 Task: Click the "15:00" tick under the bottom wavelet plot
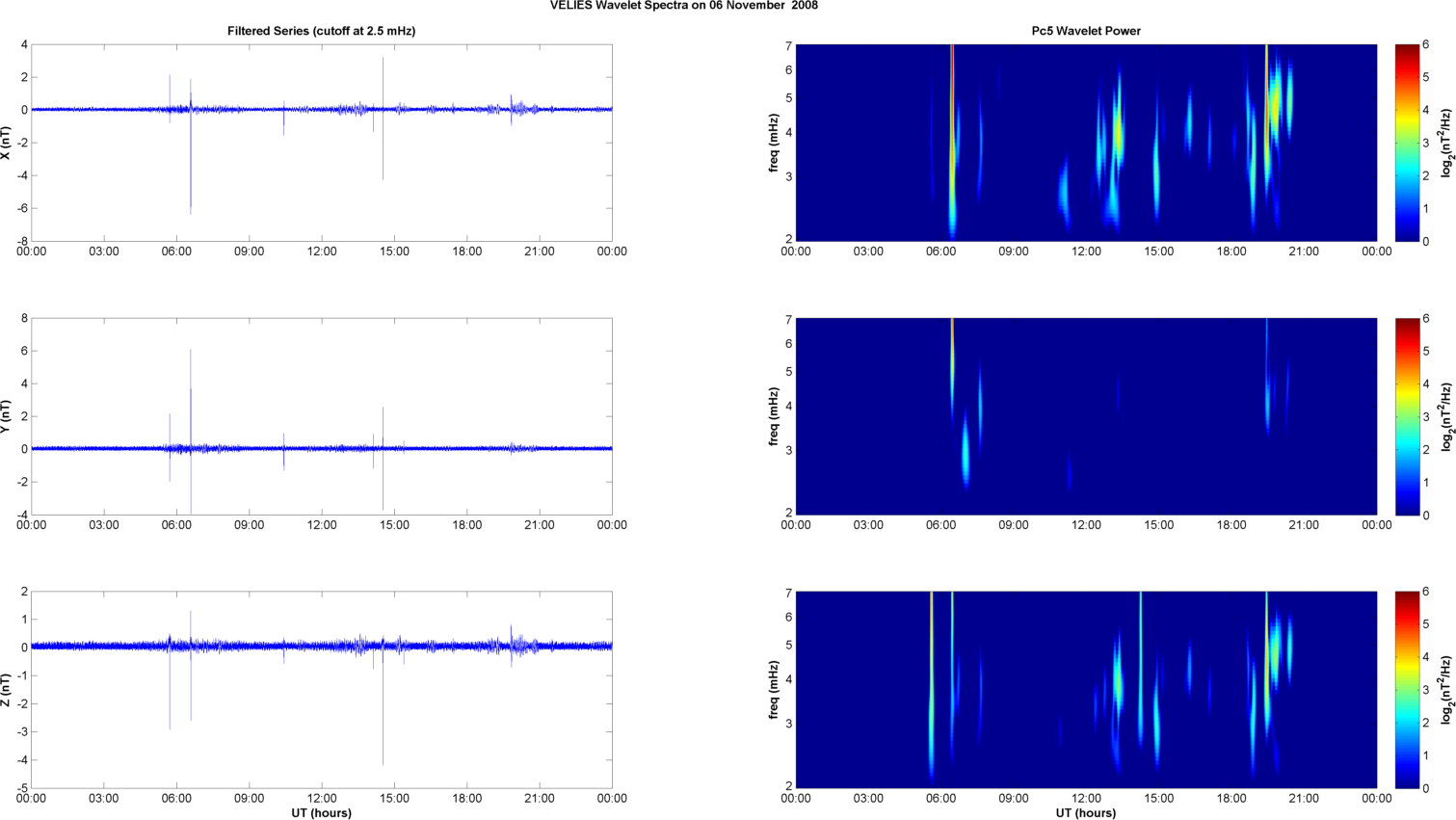(x=1159, y=799)
